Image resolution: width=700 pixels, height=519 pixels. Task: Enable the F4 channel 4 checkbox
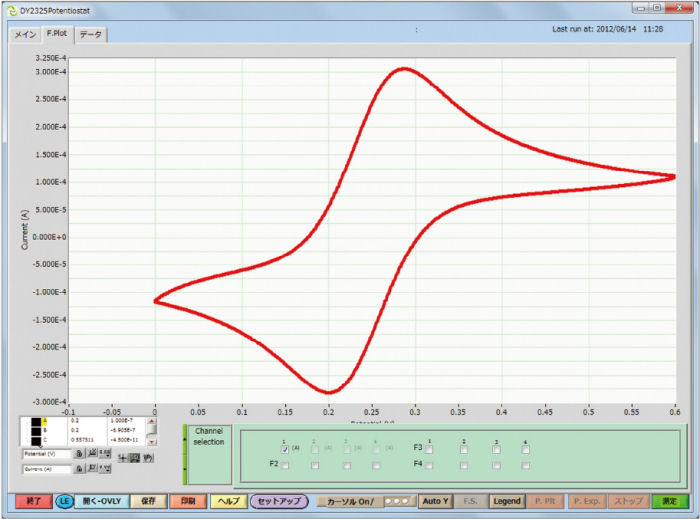[x=525, y=465]
